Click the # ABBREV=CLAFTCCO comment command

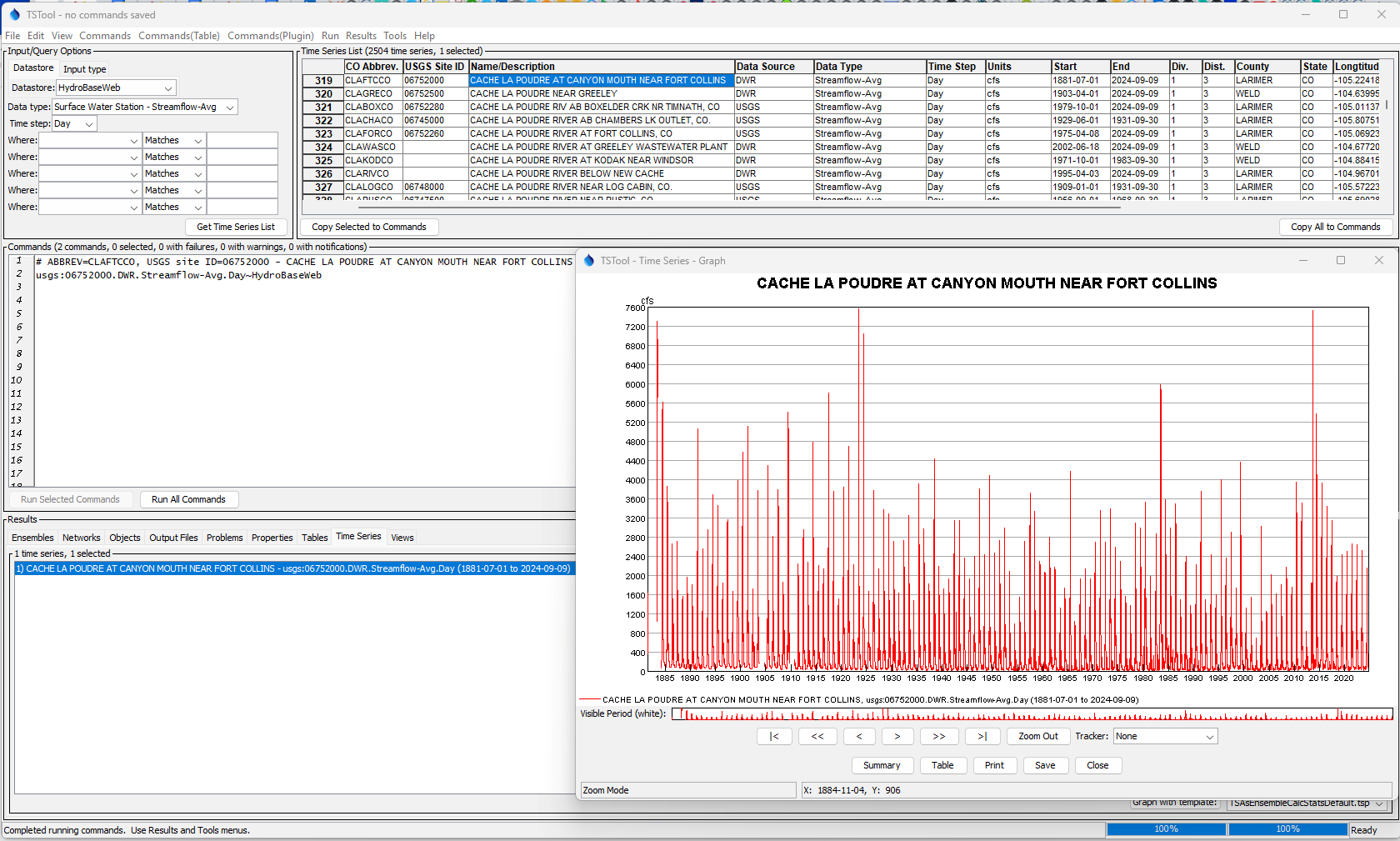coord(303,262)
